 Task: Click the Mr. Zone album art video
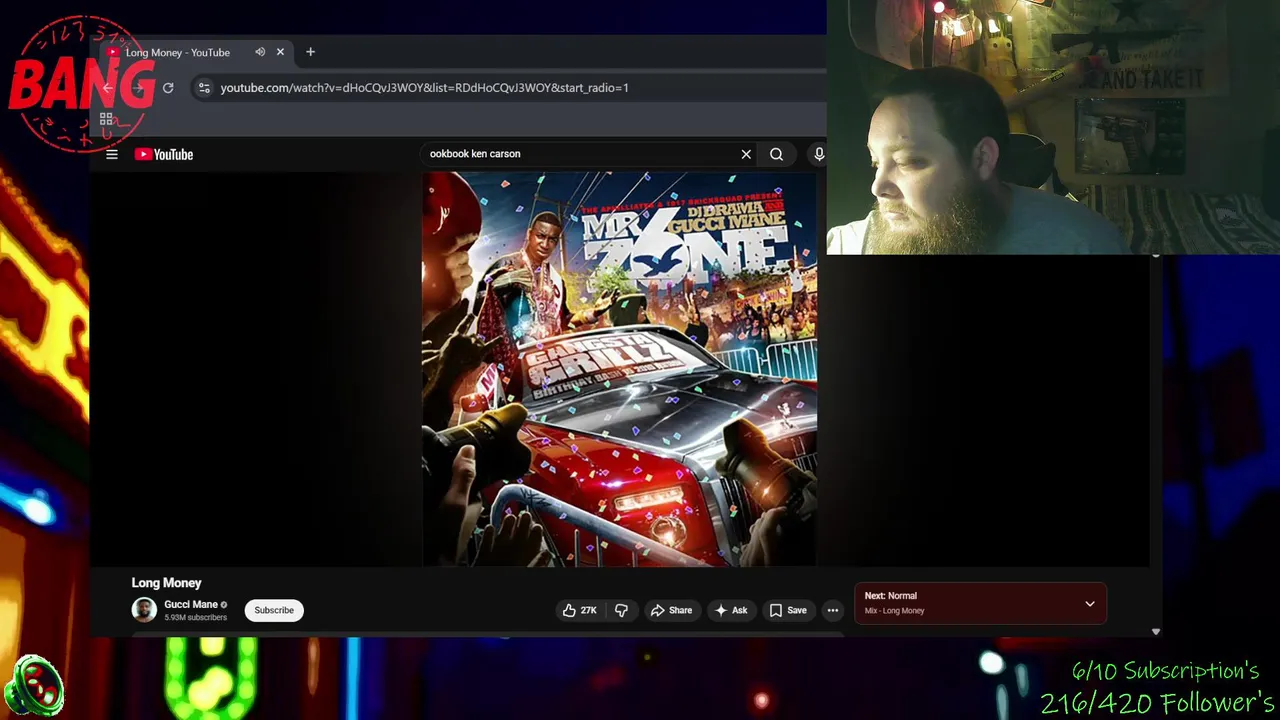tap(620, 369)
